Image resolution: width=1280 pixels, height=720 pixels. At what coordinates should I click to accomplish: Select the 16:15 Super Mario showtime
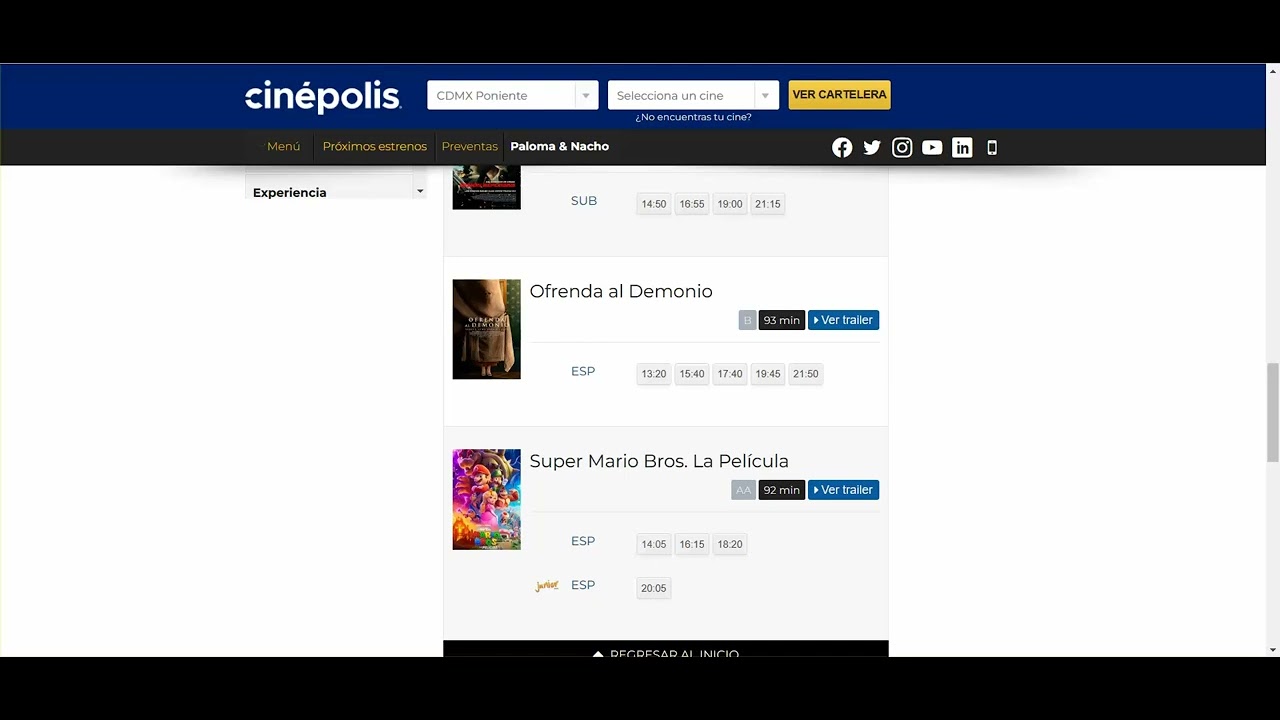pyautogui.click(x=692, y=544)
